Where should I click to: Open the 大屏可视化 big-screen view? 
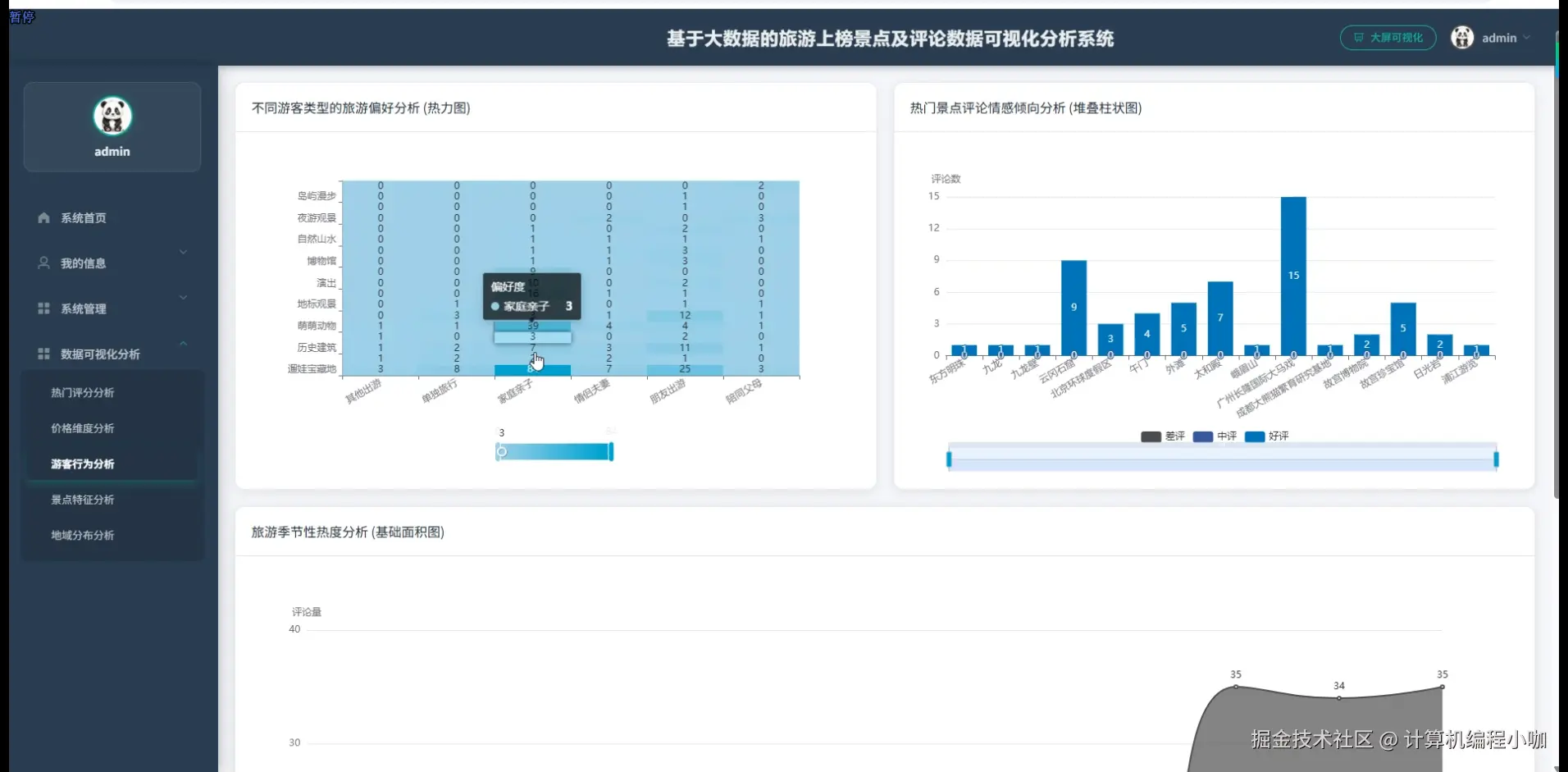click(x=1388, y=38)
